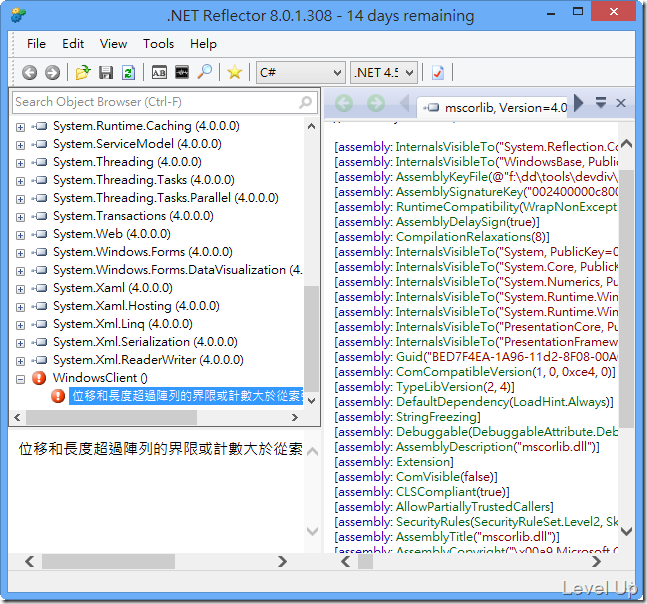
Task: Click the tab scroll-right triangle
Action: pyautogui.click(x=579, y=103)
